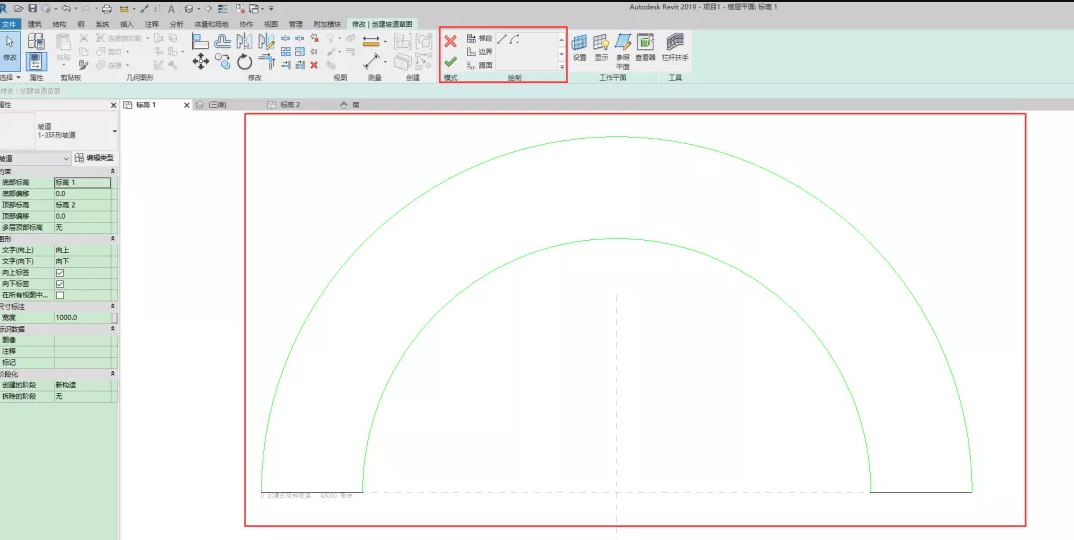Viewport: 1074px width, 540px height.
Task: Switch to the 结构 ribbon tab
Action: coord(60,24)
